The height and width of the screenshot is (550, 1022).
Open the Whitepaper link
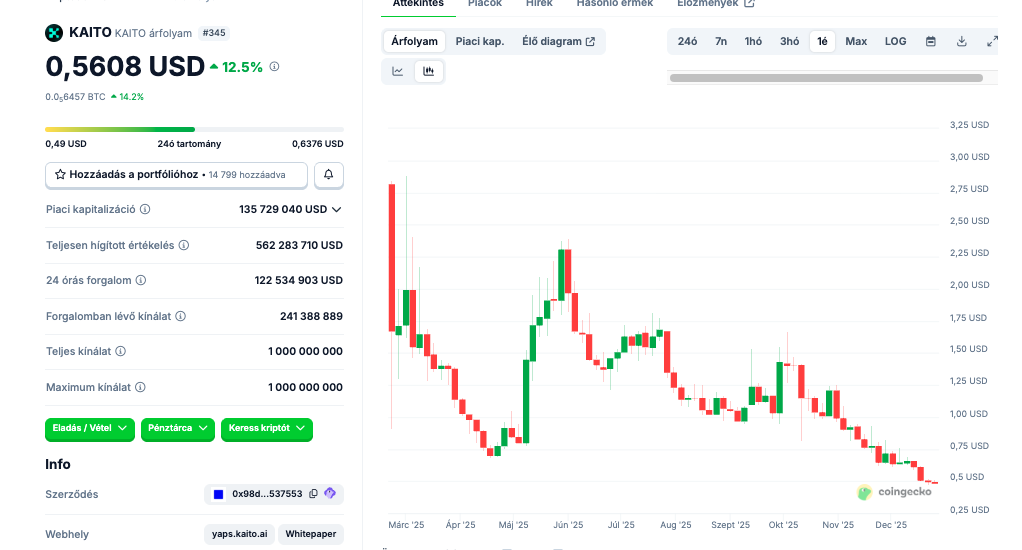coord(310,534)
